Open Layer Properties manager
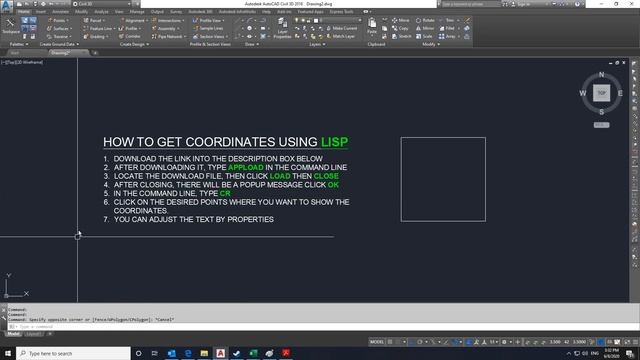The height and width of the screenshot is (360, 640). click(282, 28)
